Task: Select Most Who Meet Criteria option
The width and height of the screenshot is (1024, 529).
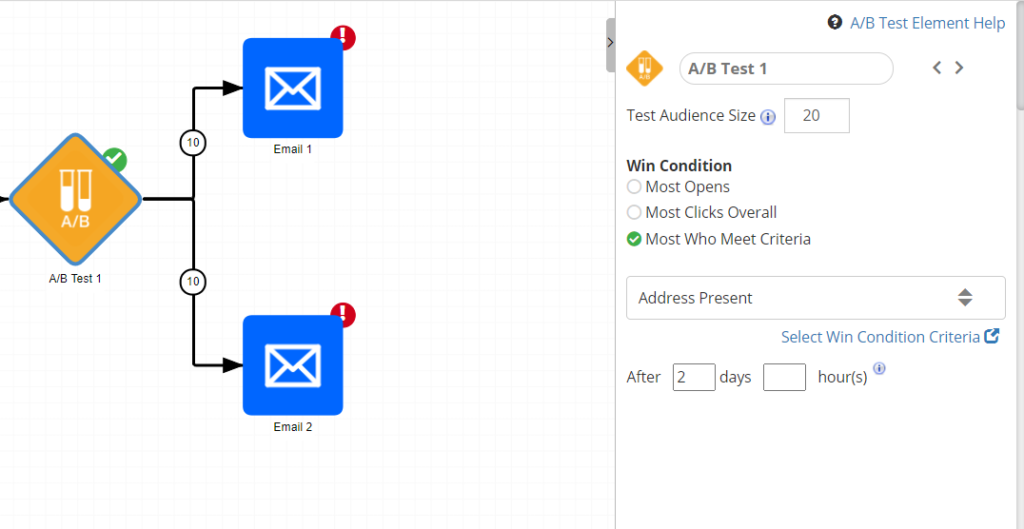Action: 634,239
